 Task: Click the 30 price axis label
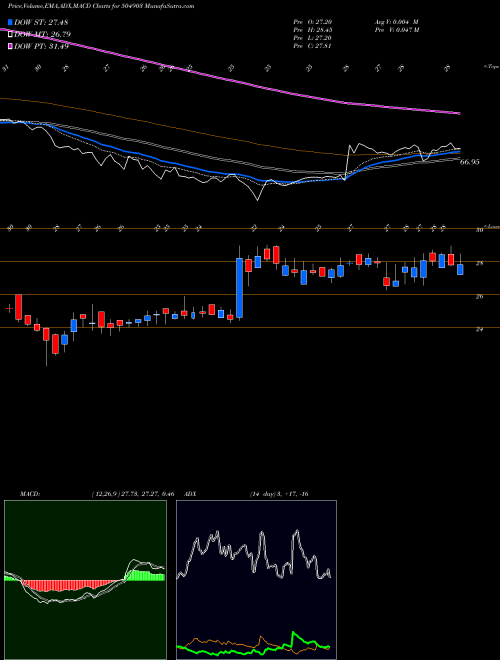[479, 230]
